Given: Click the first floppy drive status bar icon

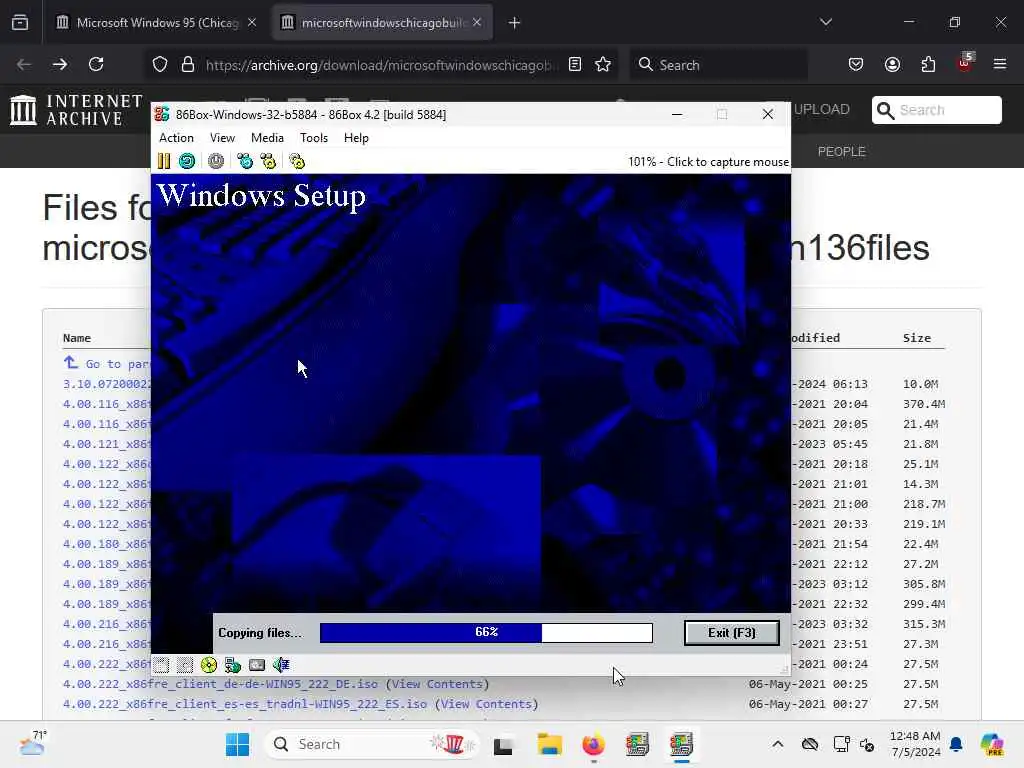Looking at the screenshot, I should (162, 665).
